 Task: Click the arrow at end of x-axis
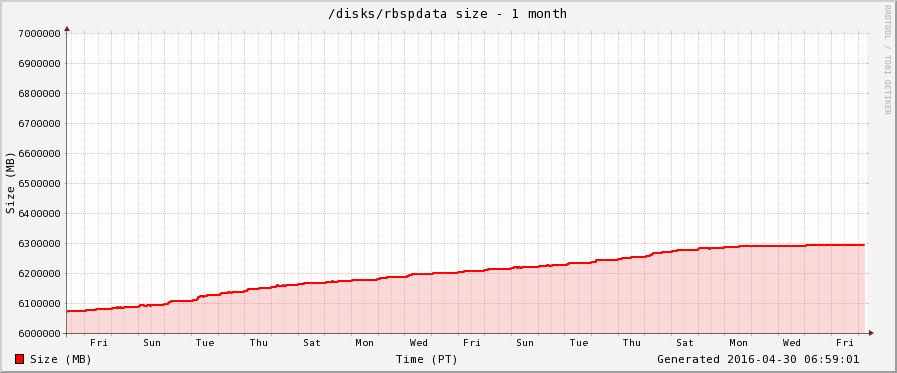871,333
